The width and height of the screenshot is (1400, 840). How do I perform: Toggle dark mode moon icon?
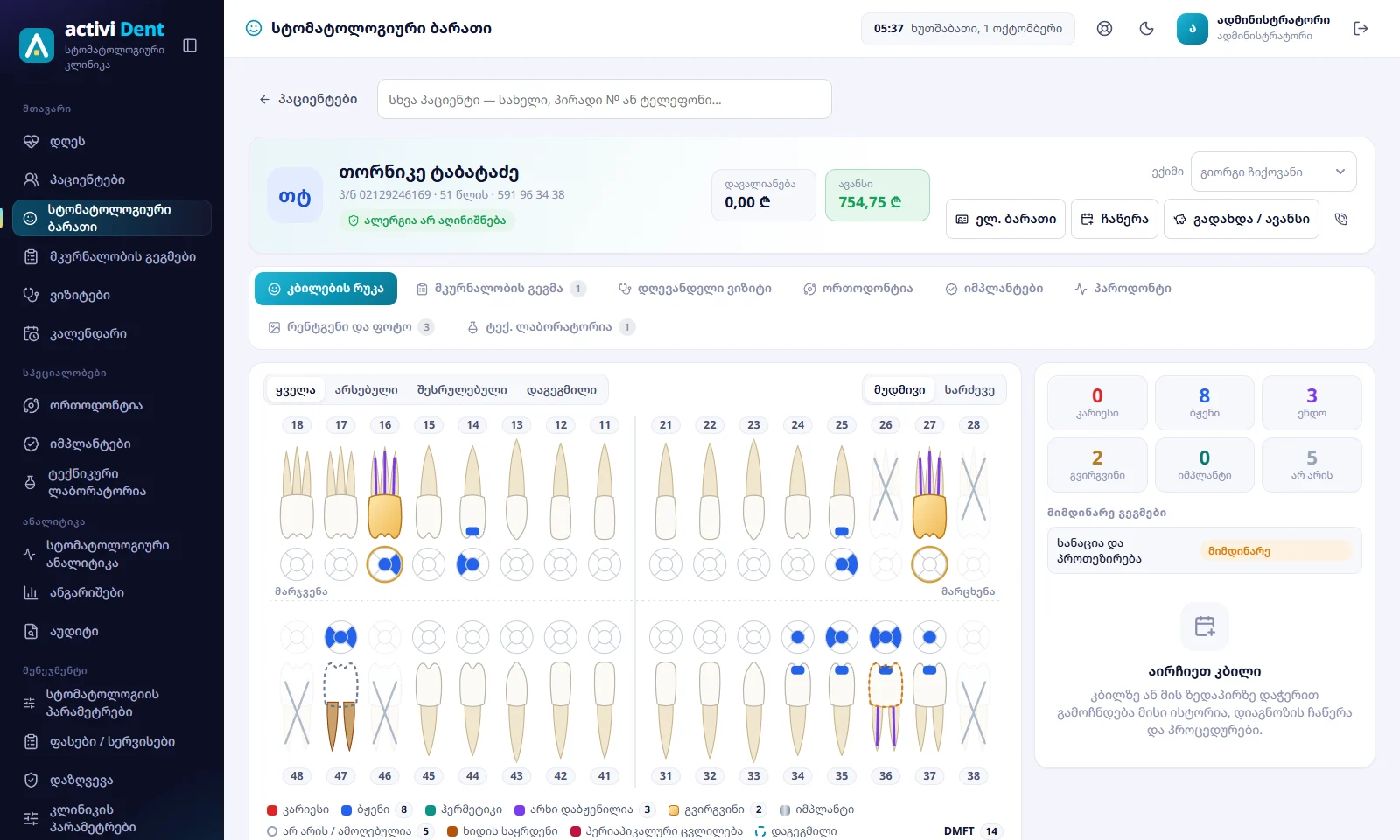1146,29
